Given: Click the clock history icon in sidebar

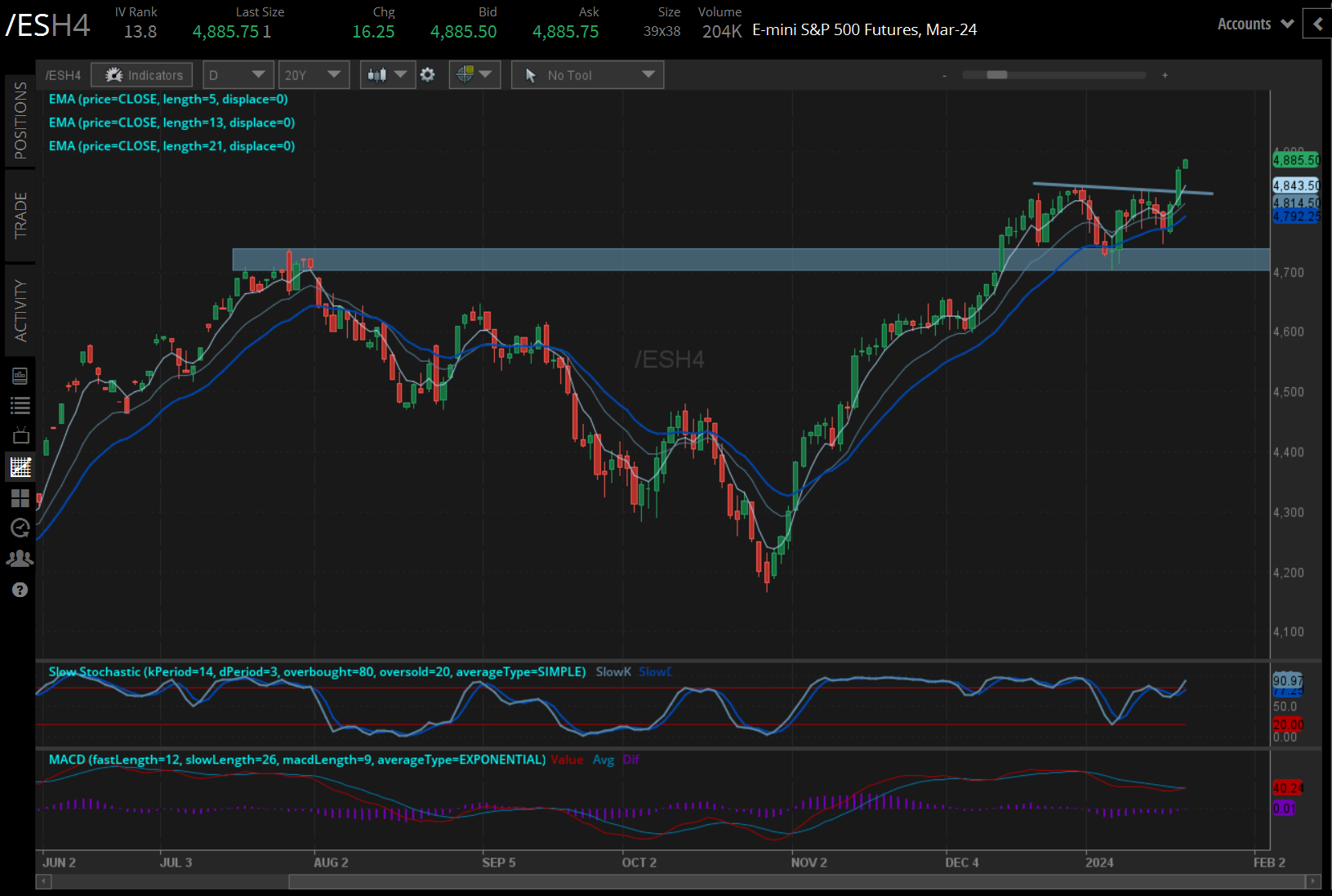Looking at the screenshot, I should pyautogui.click(x=20, y=528).
